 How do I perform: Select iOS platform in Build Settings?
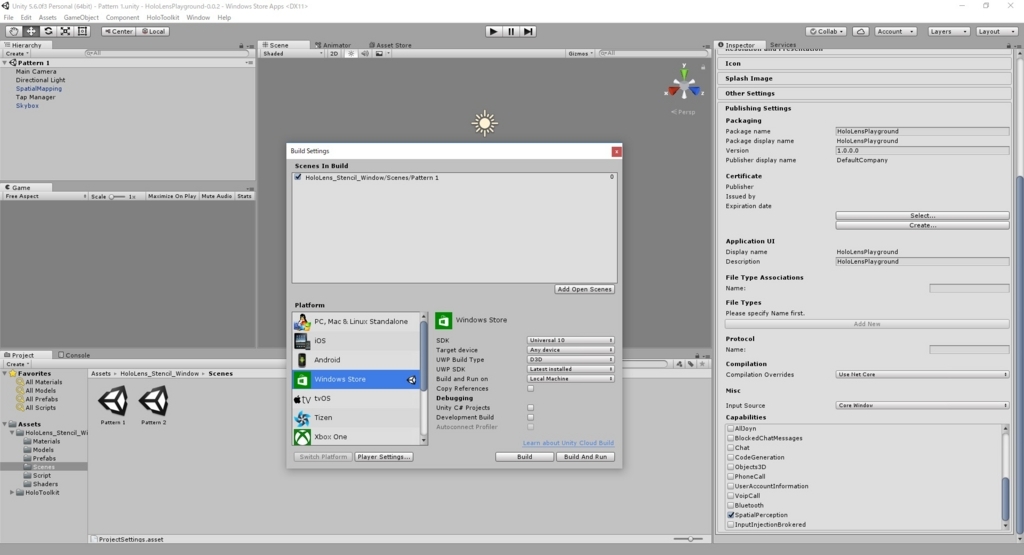(x=357, y=340)
